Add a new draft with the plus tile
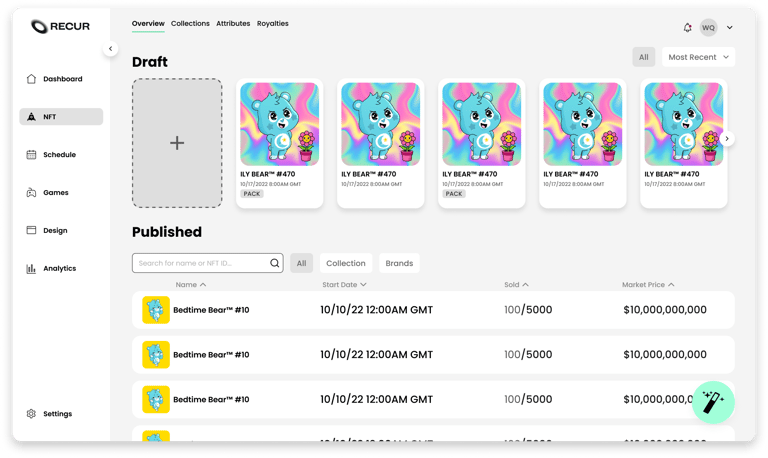The width and height of the screenshot is (768, 458). [x=177, y=143]
